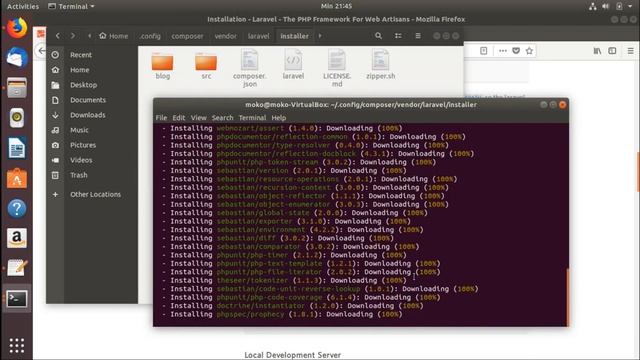Image resolution: width=640 pixels, height=360 pixels.
Task: Go back in the file manager
Action: point(58,36)
